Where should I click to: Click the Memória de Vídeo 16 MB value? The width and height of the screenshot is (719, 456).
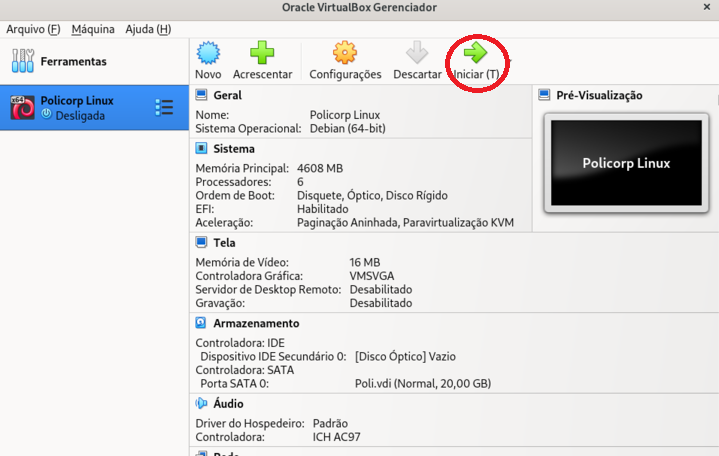365,262
